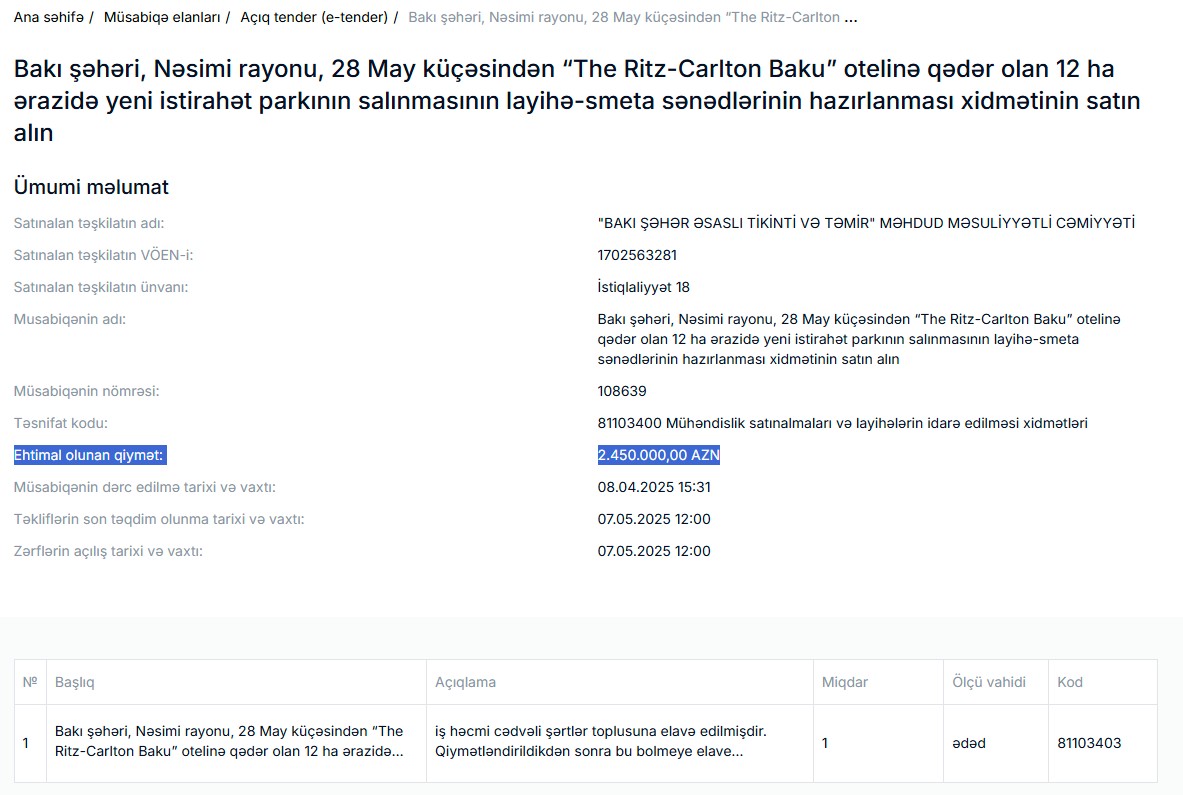Navigate to Açıq tender (e-tender) breadcrumb
Screen dimensions: 1183x795
point(313,18)
